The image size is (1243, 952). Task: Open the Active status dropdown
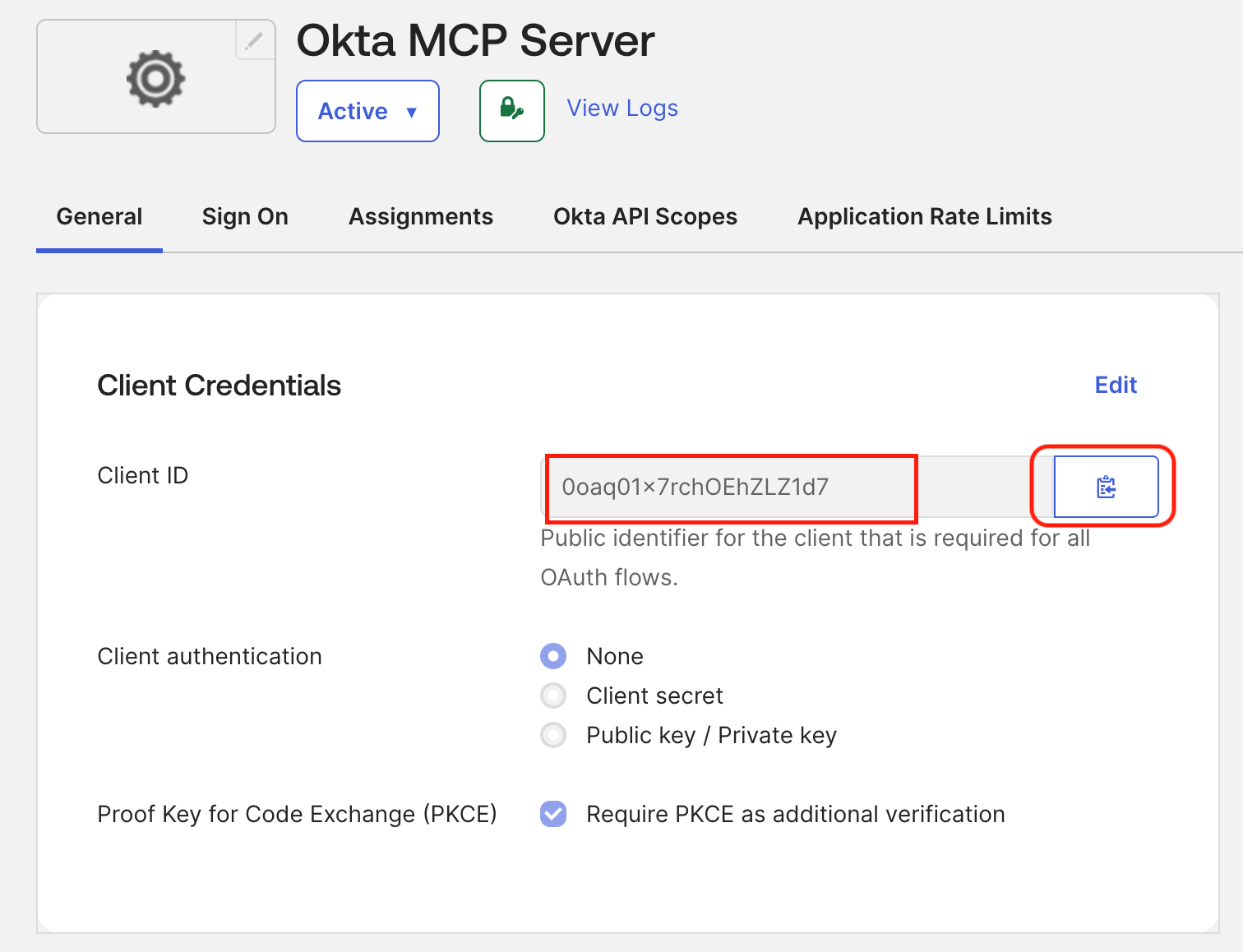[x=367, y=111]
